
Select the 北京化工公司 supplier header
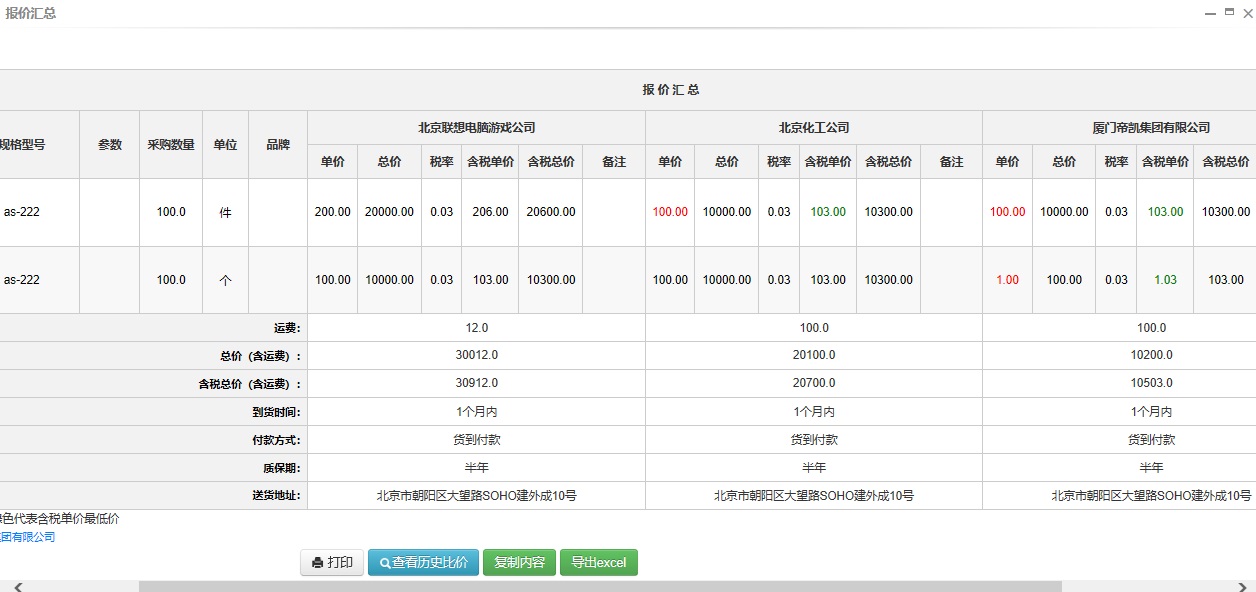(x=814, y=128)
